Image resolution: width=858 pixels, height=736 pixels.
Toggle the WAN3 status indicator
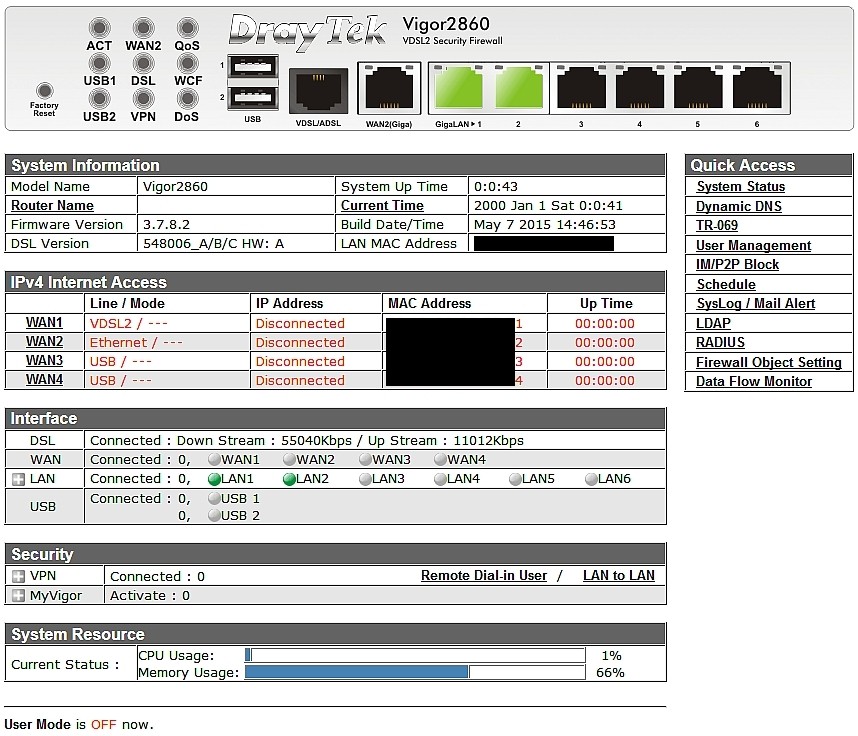coord(364,459)
